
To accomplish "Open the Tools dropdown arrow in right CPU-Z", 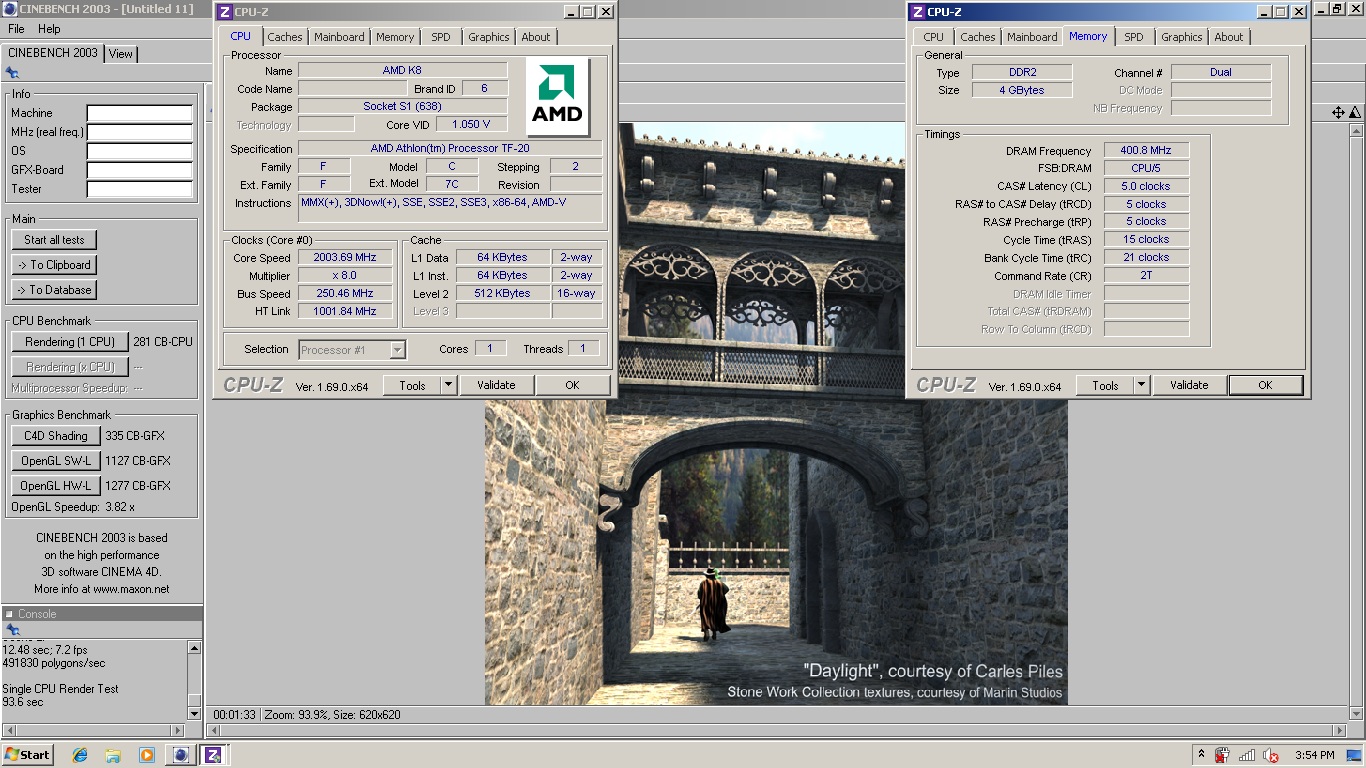I will click(x=1141, y=385).
